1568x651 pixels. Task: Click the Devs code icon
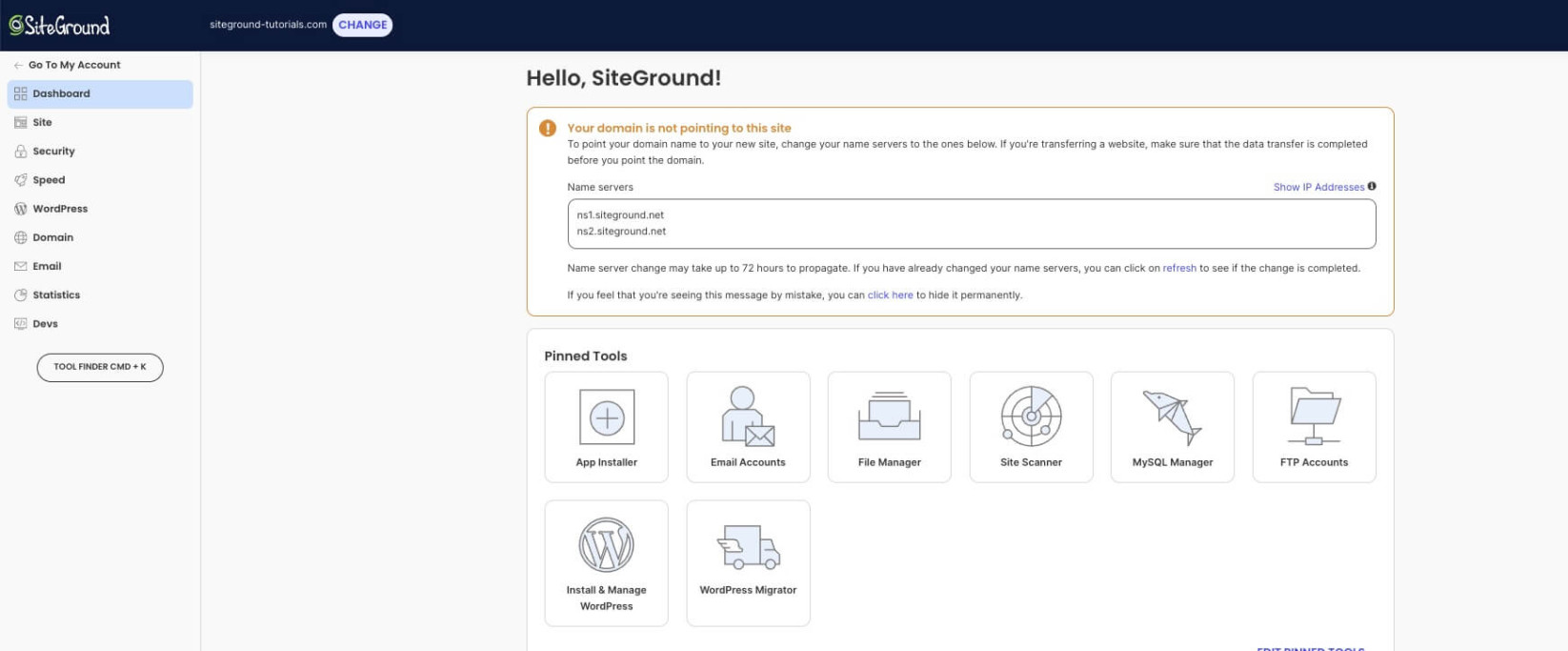21,323
